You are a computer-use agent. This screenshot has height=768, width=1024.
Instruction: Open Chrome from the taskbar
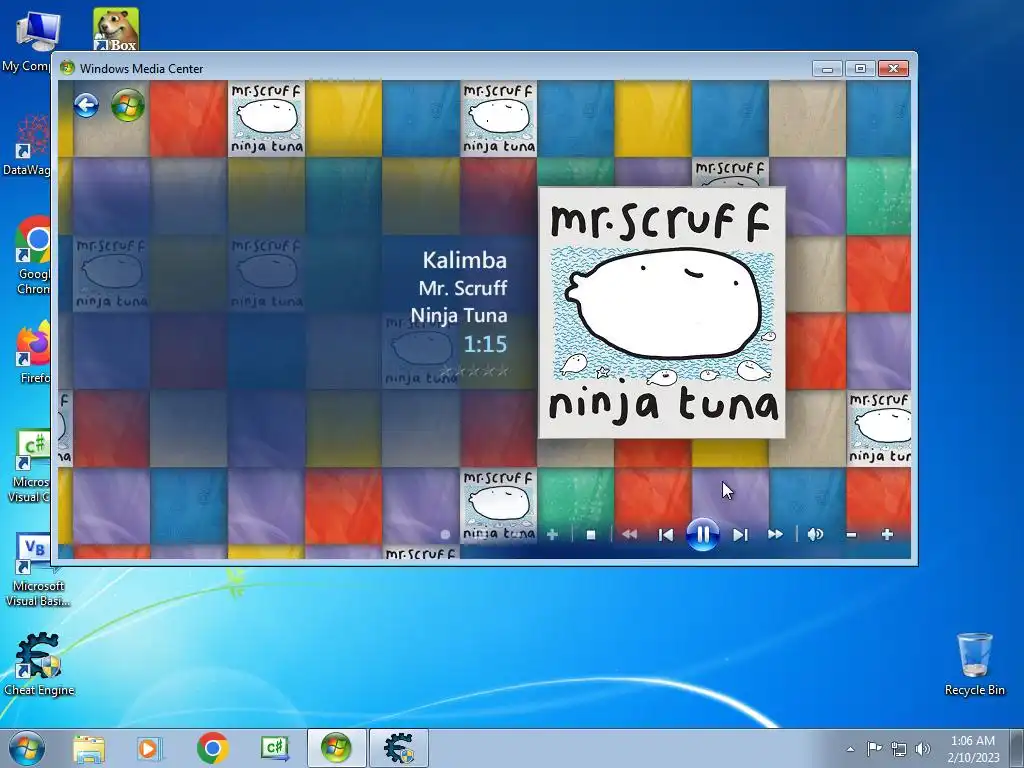(212, 749)
